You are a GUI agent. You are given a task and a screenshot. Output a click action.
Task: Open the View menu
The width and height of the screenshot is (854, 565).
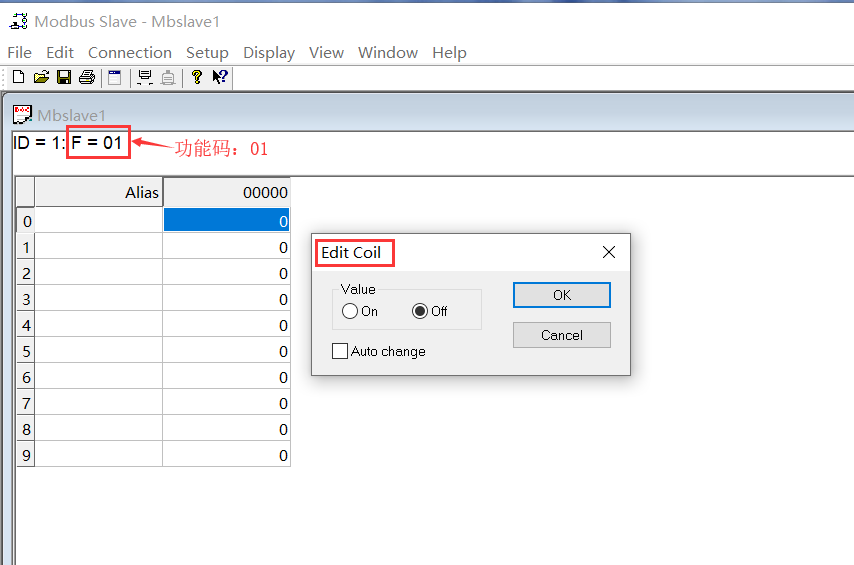(326, 52)
